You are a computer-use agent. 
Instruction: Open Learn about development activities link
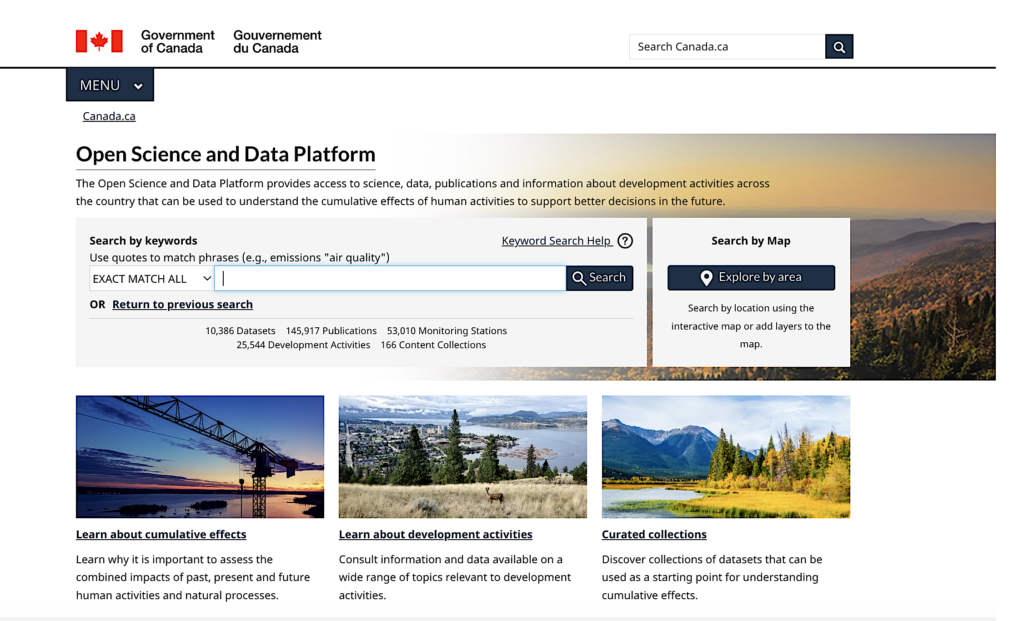coord(436,534)
